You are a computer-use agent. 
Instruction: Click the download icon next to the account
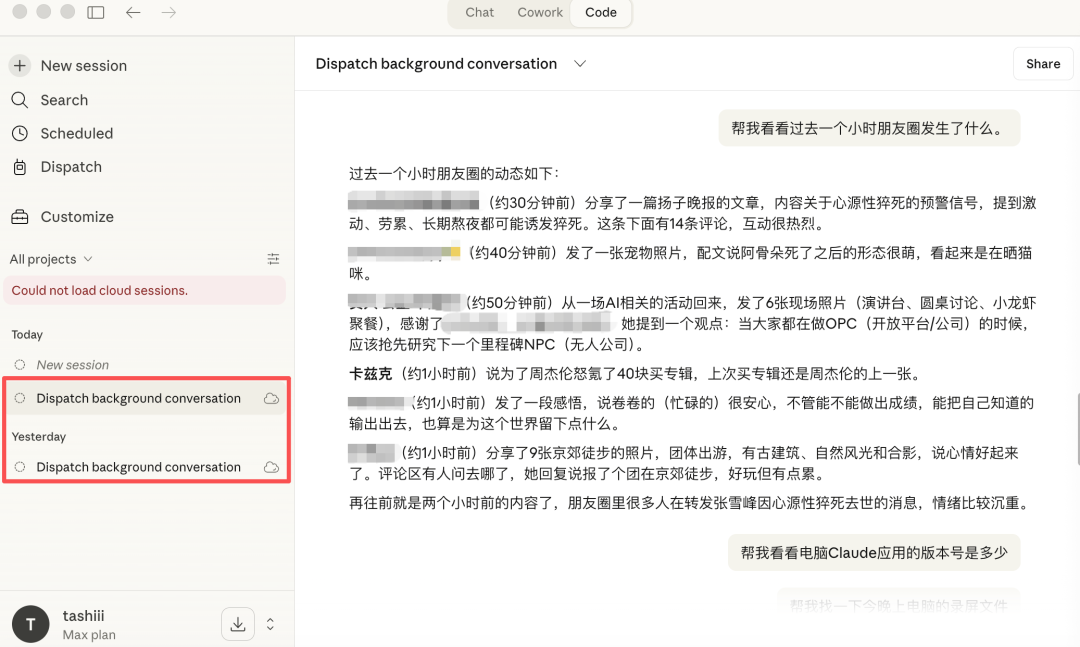click(x=237, y=623)
